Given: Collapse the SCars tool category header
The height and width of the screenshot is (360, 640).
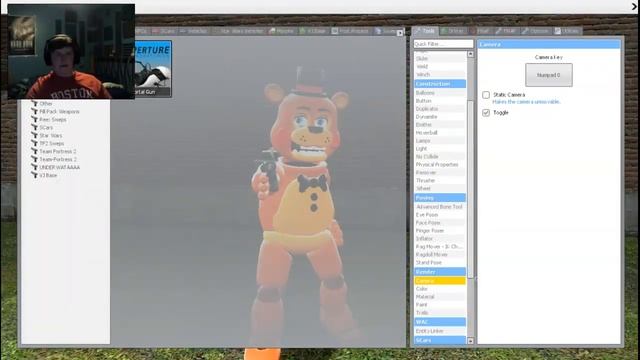Looking at the screenshot, I should pos(440,340).
